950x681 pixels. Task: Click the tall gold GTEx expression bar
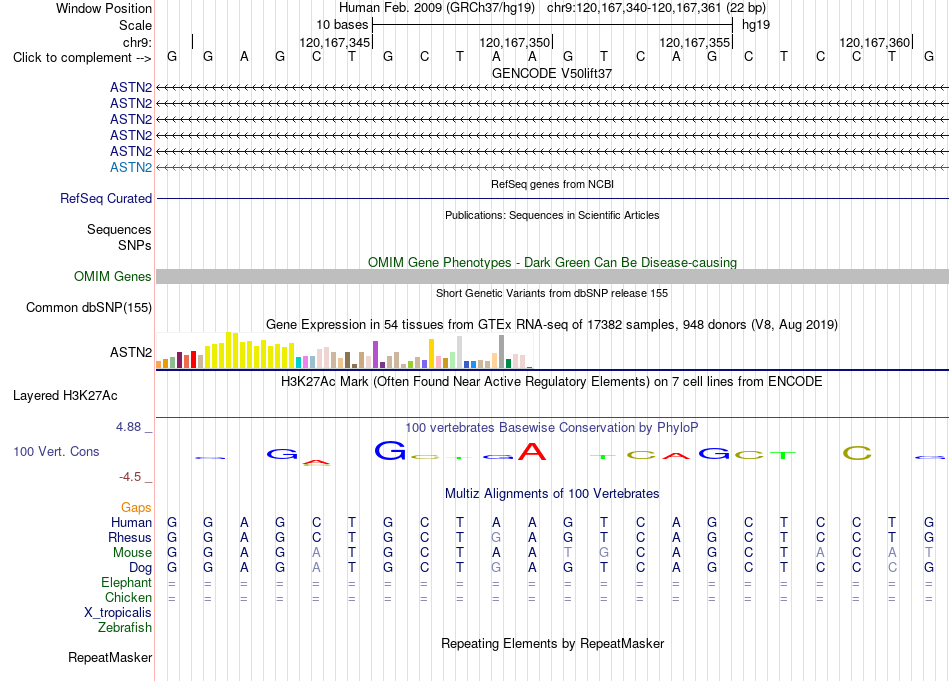point(431,353)
